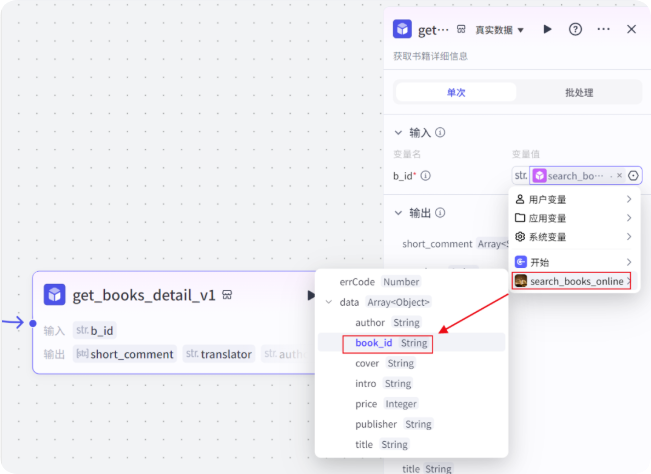Click info icon next to 输入
The image size is (651, 474).
click(x=440, y=132)
